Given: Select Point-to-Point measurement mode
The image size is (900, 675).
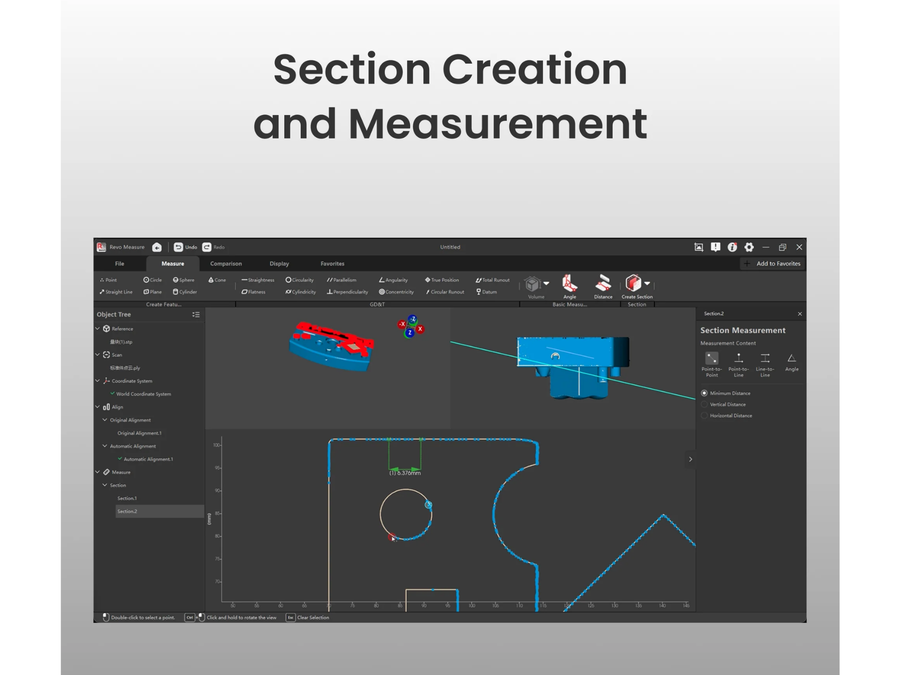Looking at the screenshot, I should [712, 364].
